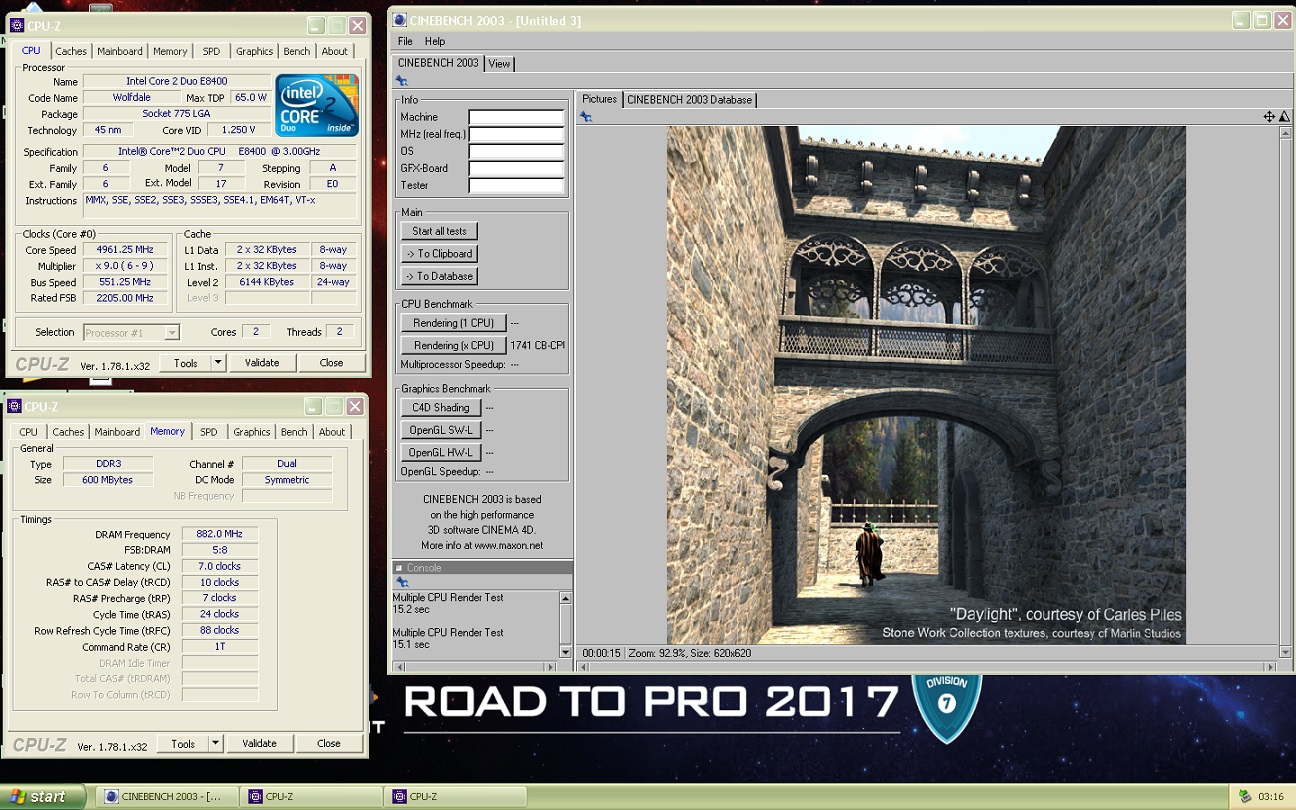Expand Tools dropdown arrow in CPU-Z memory window
The height and width of the screenshot is (810, 1296).
[x=215, y=743]
